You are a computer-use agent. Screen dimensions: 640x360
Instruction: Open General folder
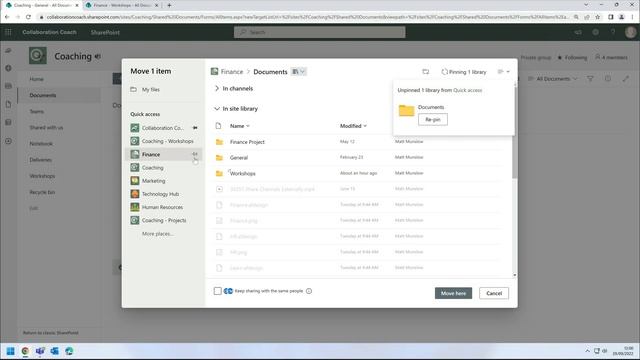pyautogui.click(x=239, y=158)
